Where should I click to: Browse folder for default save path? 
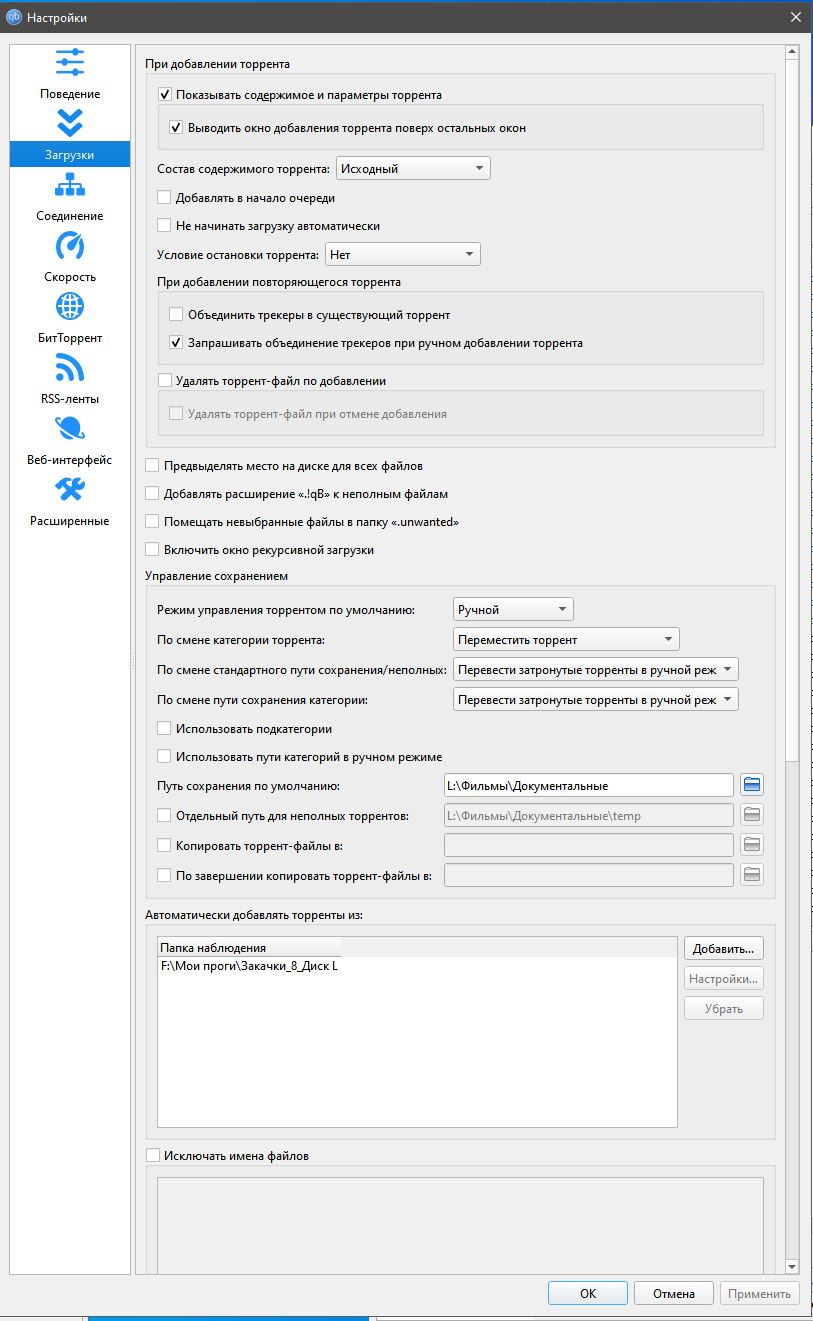click(x=752, y=786)
